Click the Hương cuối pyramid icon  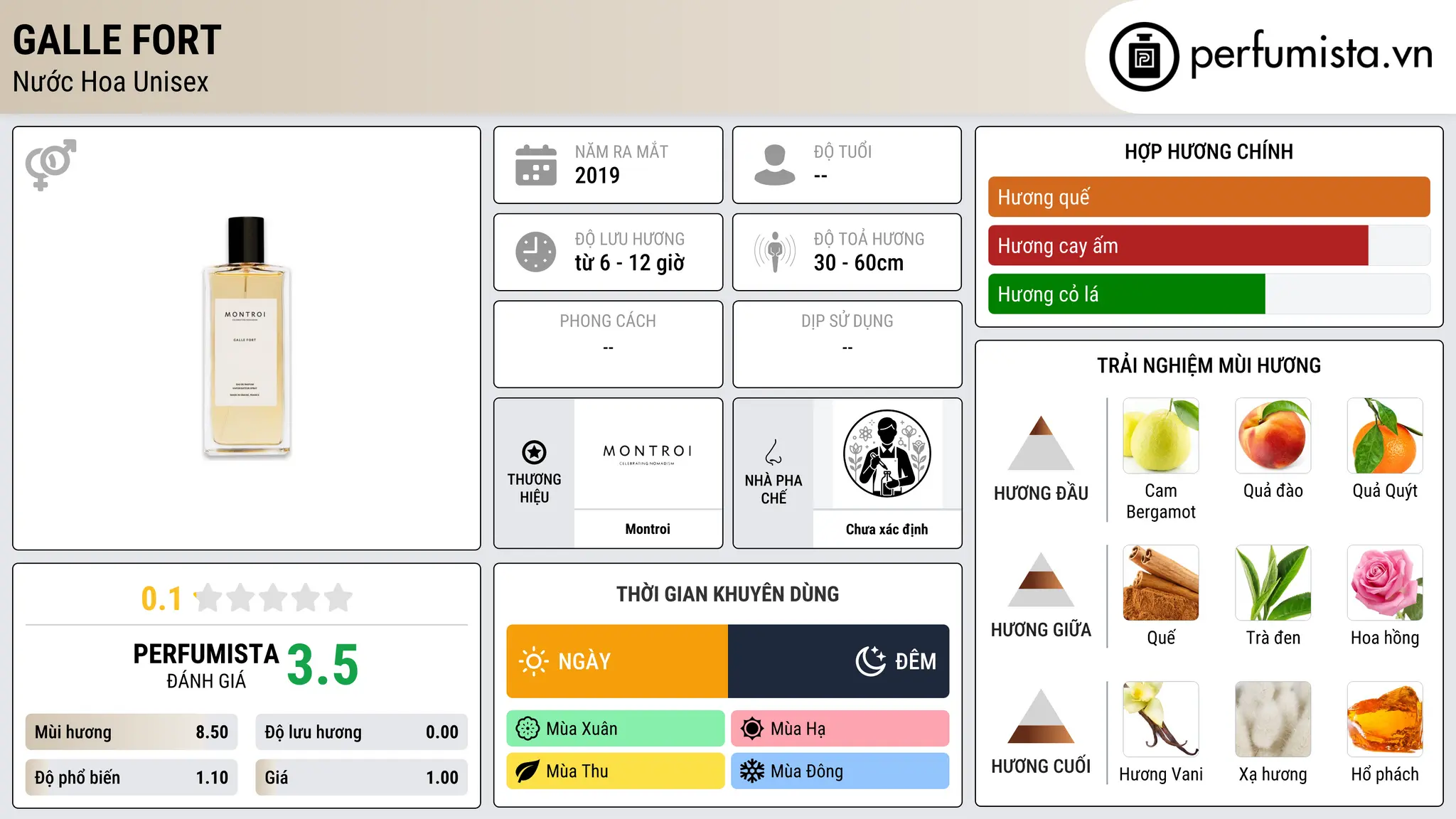point(1041,716)
